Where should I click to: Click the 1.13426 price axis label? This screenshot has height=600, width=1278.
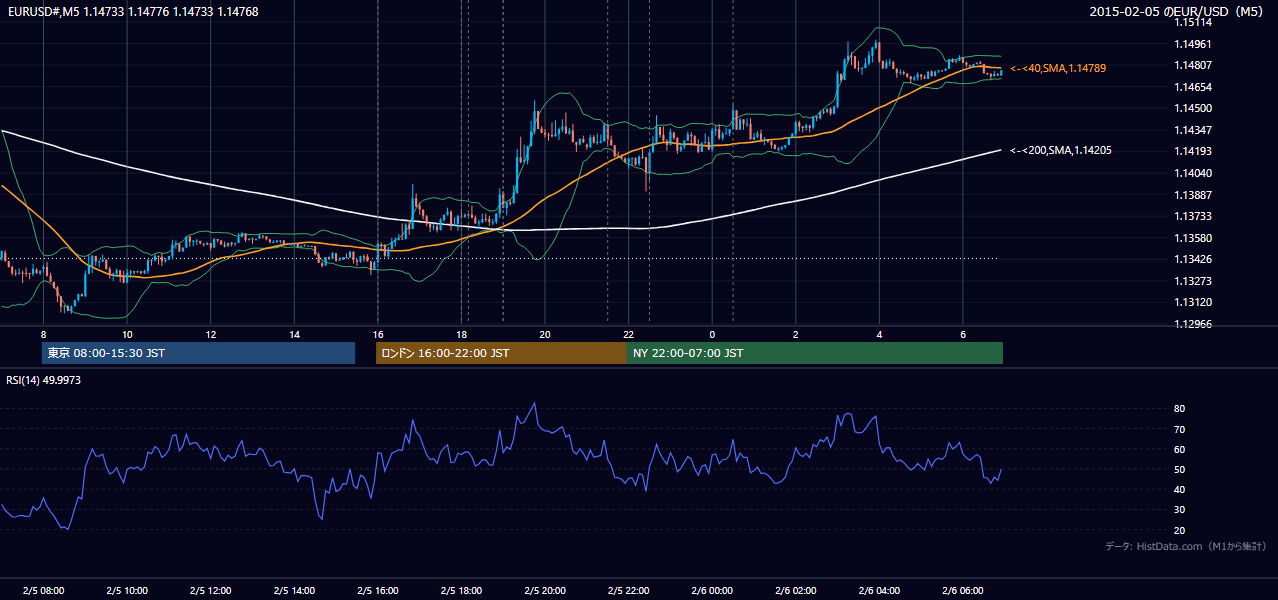click(x=1192, y=260)
